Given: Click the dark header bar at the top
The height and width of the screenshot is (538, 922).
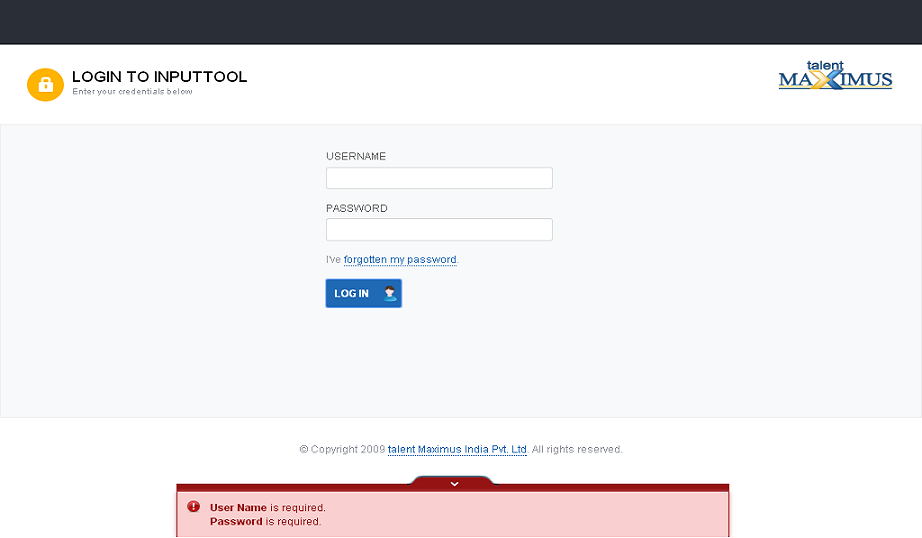Looking at the screenshot, I should point(460,22).
